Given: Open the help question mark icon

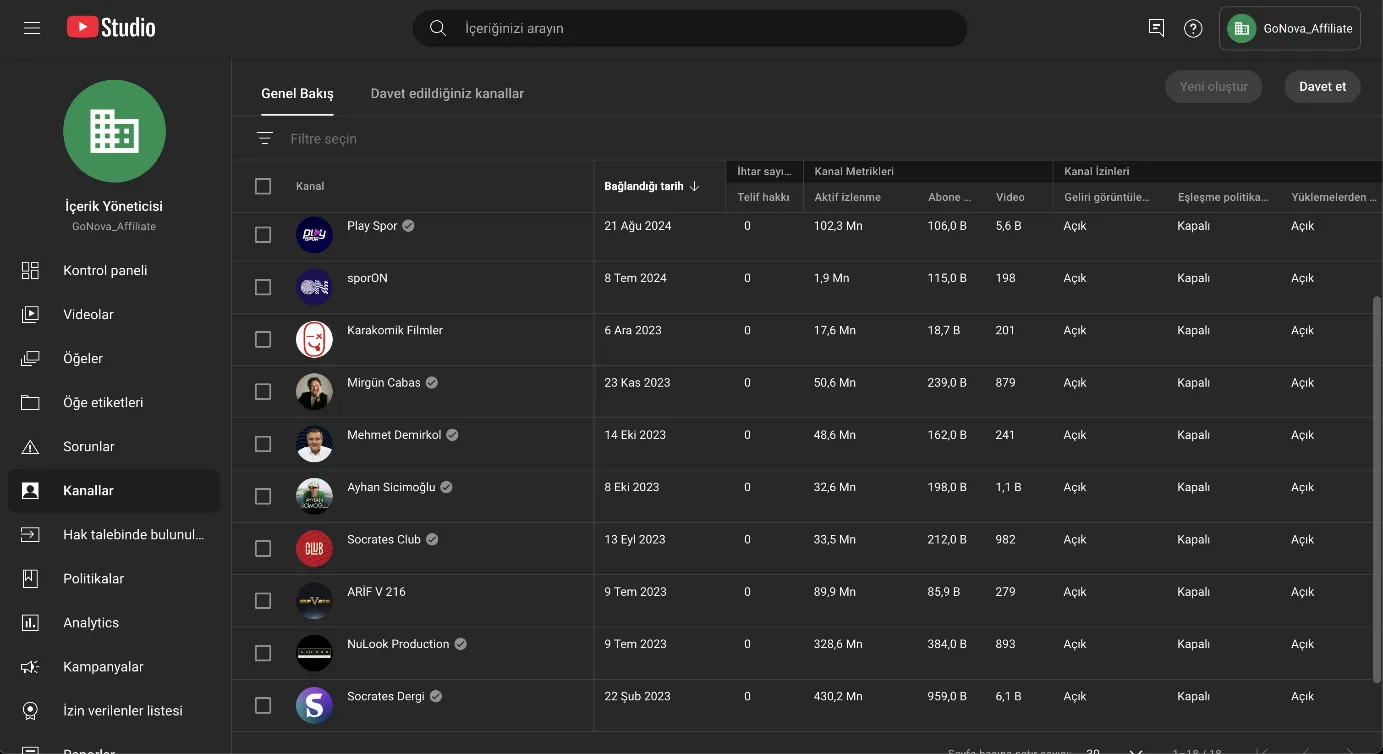Looking at the screenshot, I should tap(1193, 28).
